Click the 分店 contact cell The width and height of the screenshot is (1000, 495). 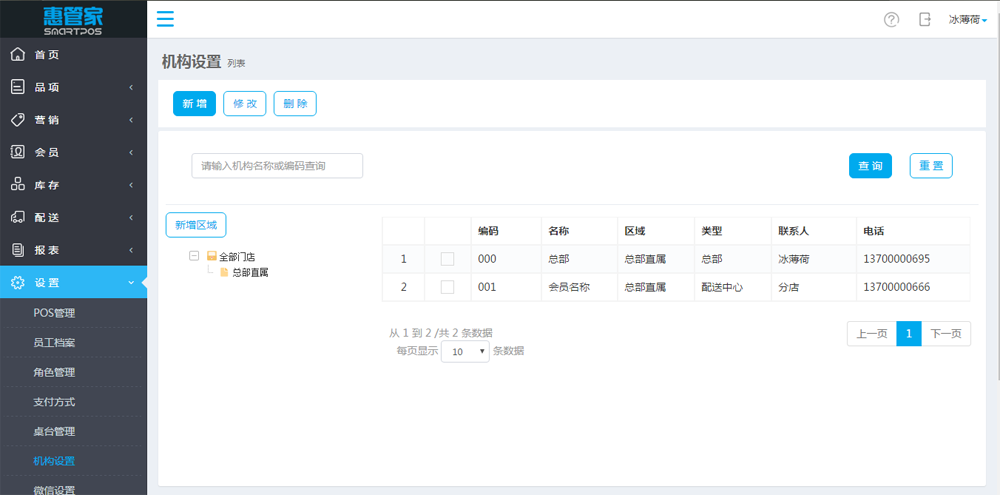pos(789,287)
